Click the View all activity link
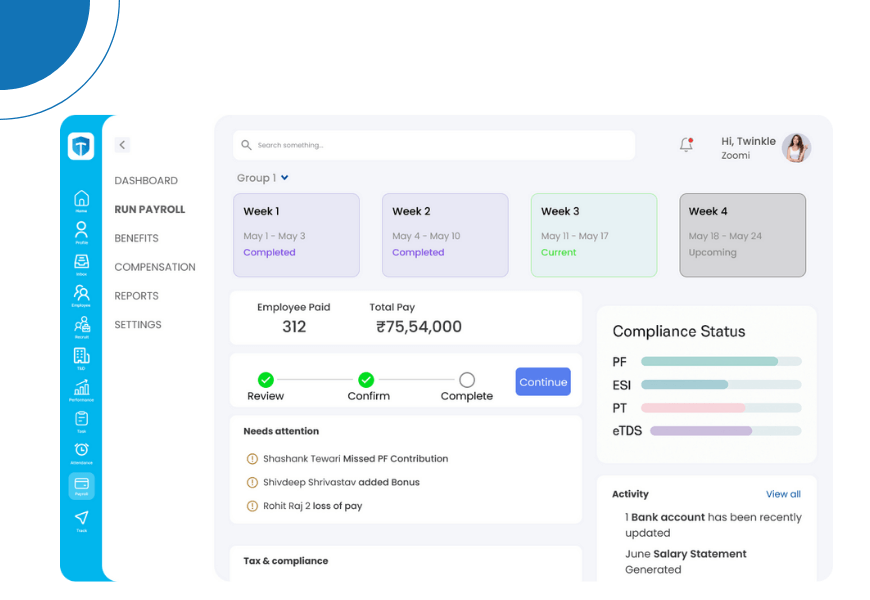The height and width of the screenshot is (600, 870). tap(783, 494)
